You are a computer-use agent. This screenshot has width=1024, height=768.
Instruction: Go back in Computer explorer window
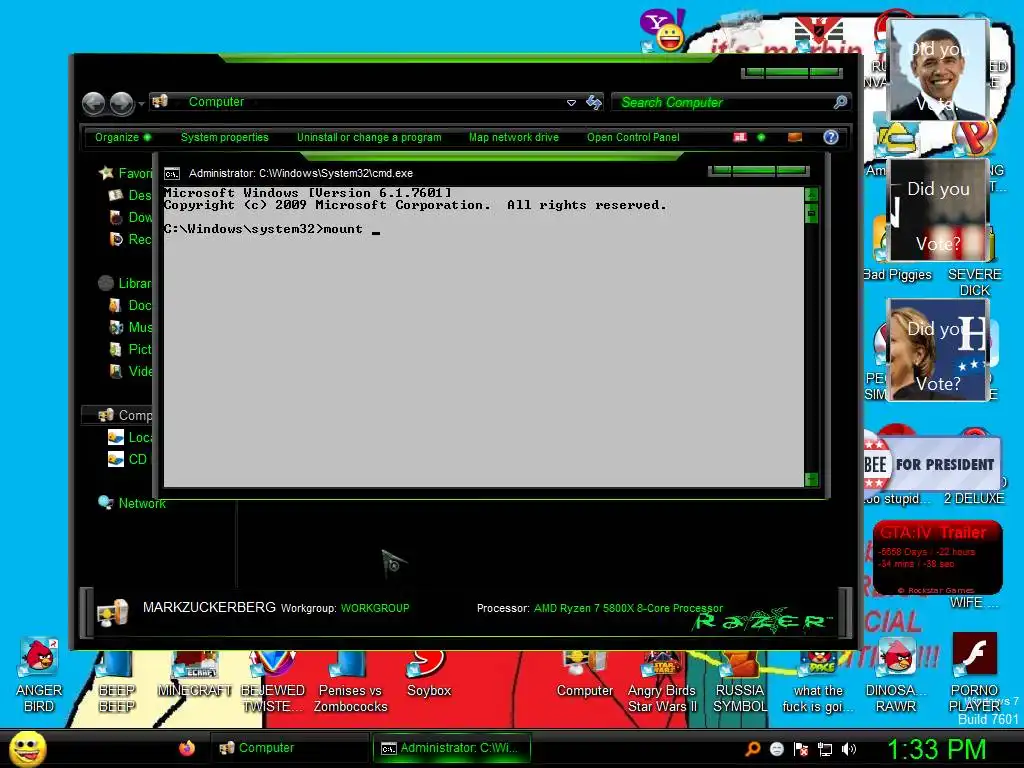(x=93, y=103)
